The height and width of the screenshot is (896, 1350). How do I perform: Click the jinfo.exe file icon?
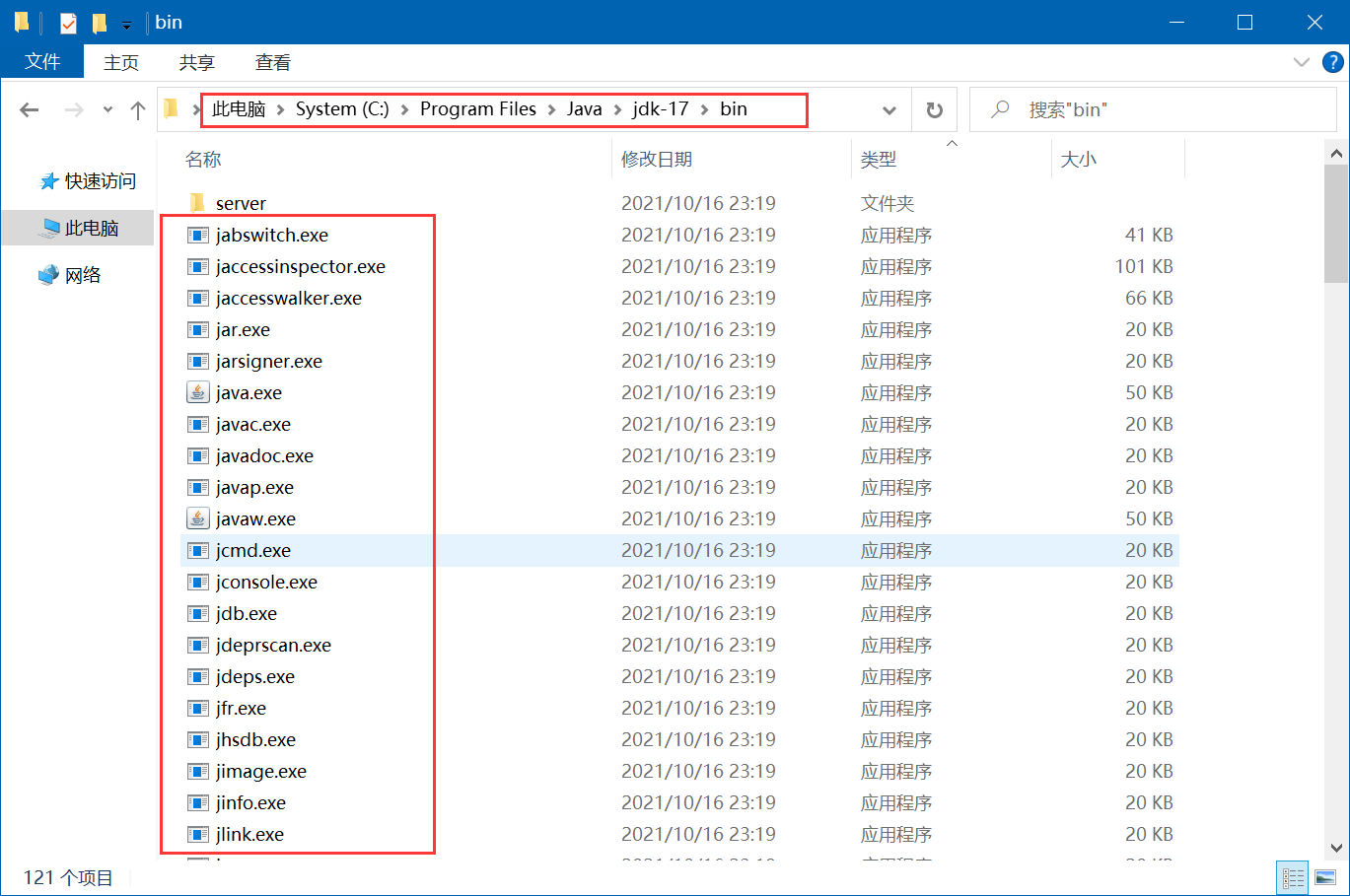pos(198,802)
